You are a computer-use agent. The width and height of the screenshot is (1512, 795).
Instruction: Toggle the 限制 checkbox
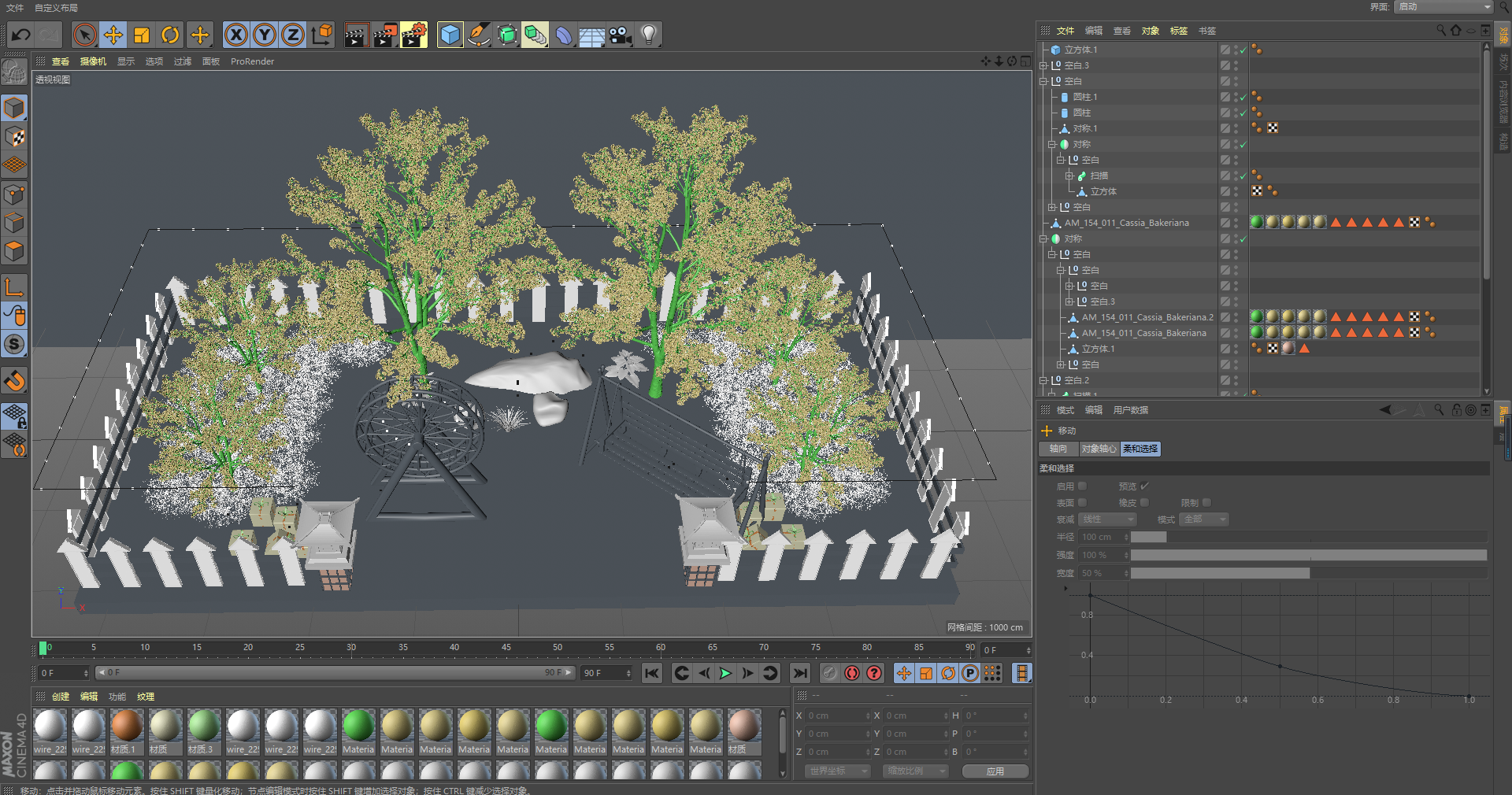tap(1206, 502)
